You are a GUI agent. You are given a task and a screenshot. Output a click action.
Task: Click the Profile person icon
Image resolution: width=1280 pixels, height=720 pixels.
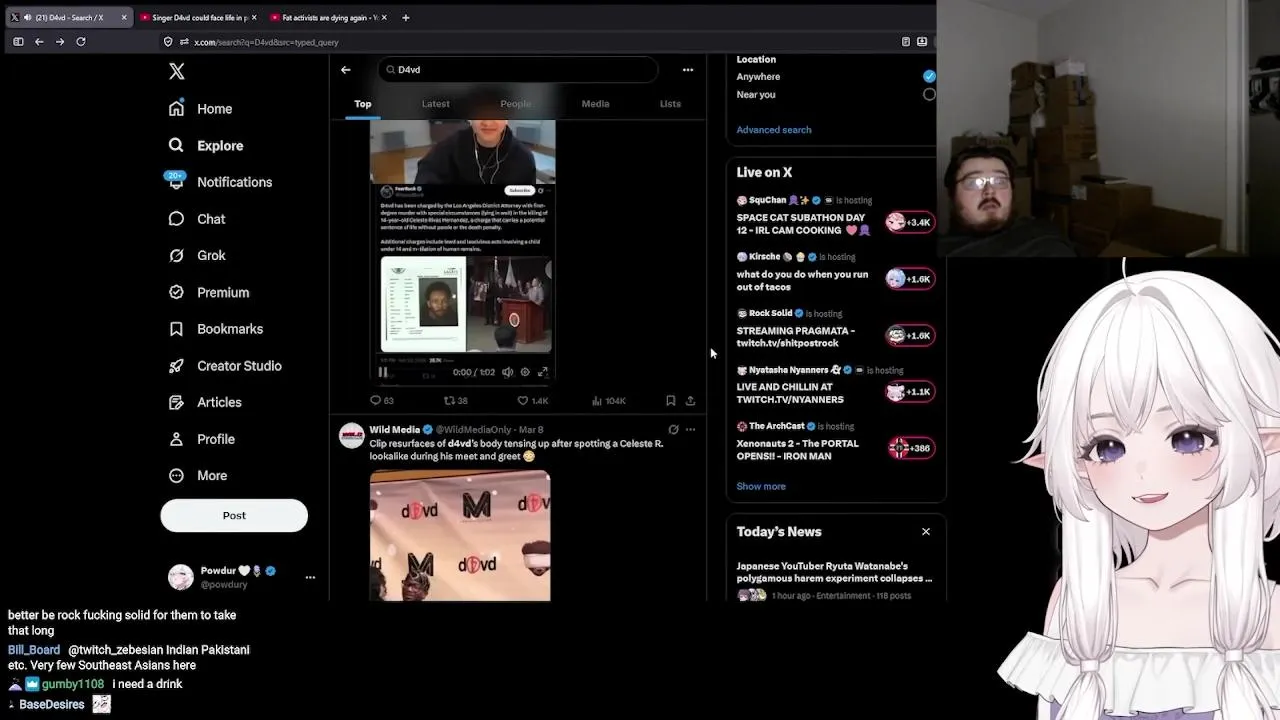(x=176, y=439)
